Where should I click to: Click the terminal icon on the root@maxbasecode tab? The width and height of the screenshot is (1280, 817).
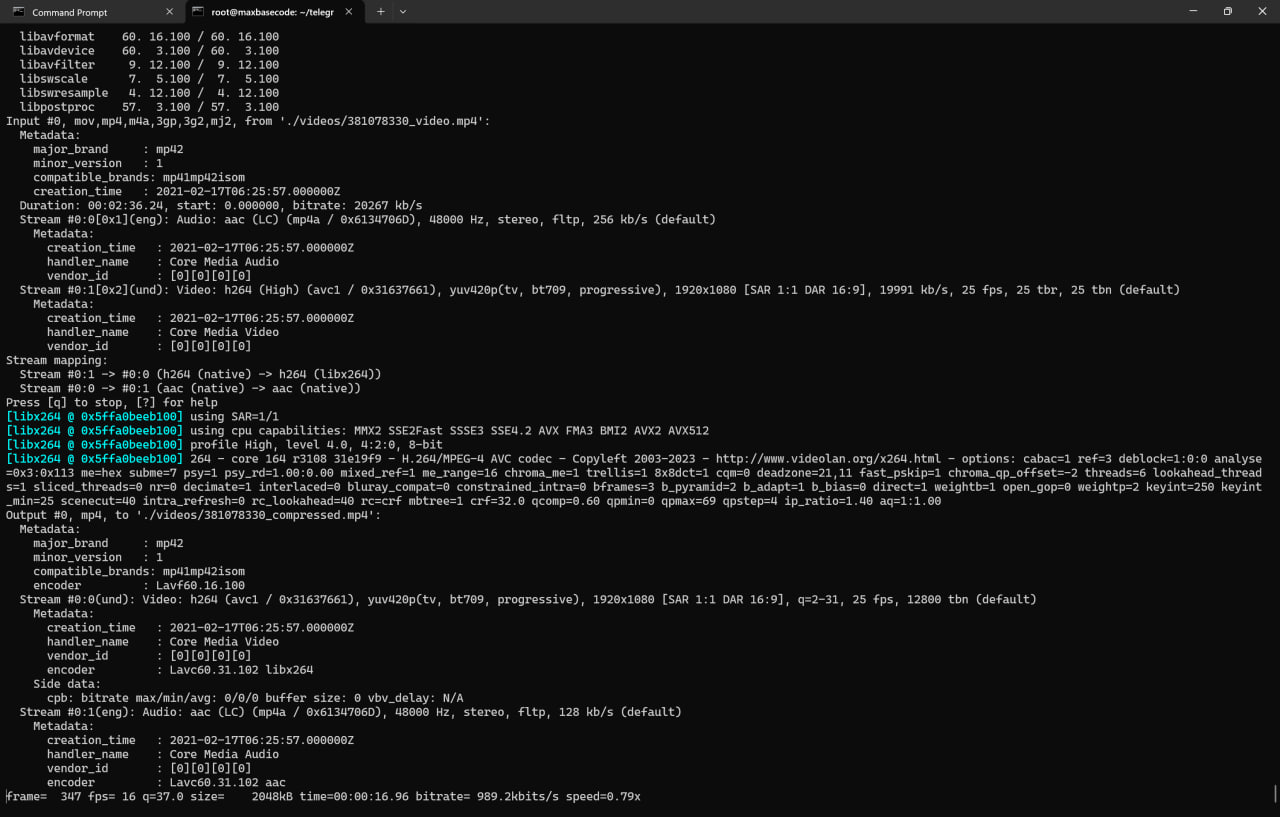[x=200, y=11]
